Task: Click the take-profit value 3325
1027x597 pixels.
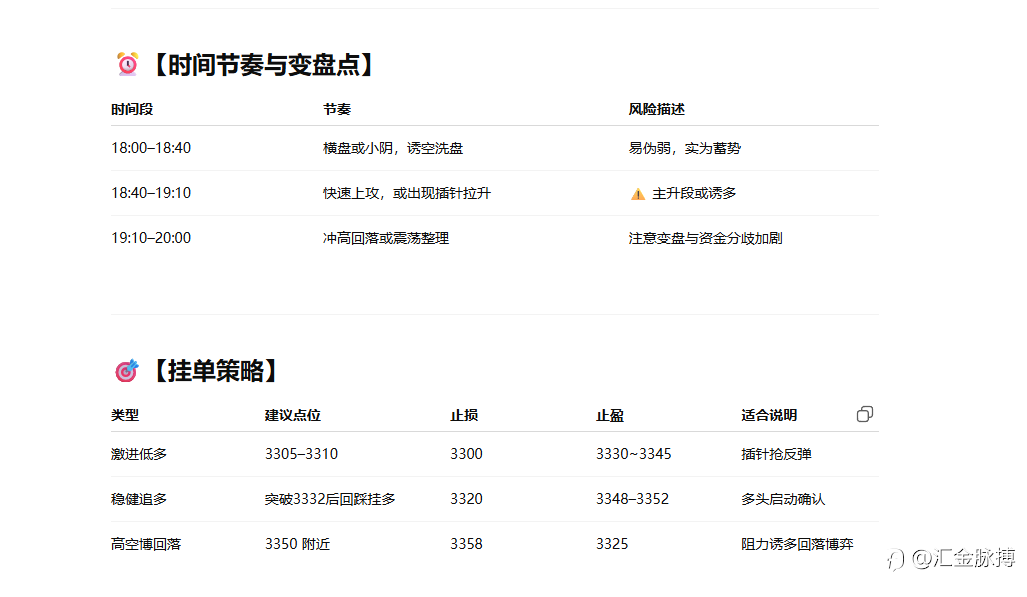Action: pyautogui.click(x=612, y=544)
